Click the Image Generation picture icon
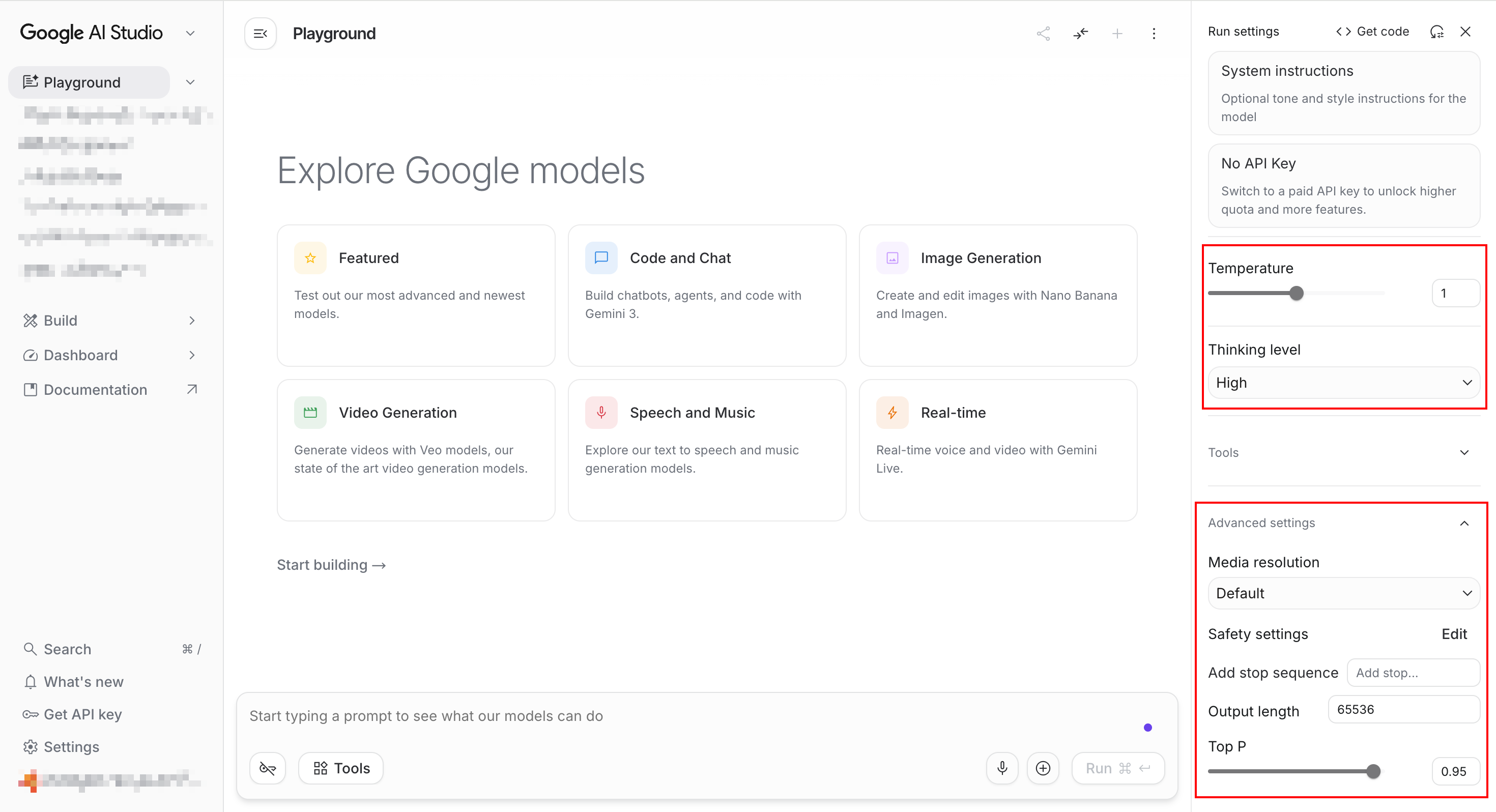Image resolution: width=1496 pixels, height=812 pixels. click(x=892, y=258)
